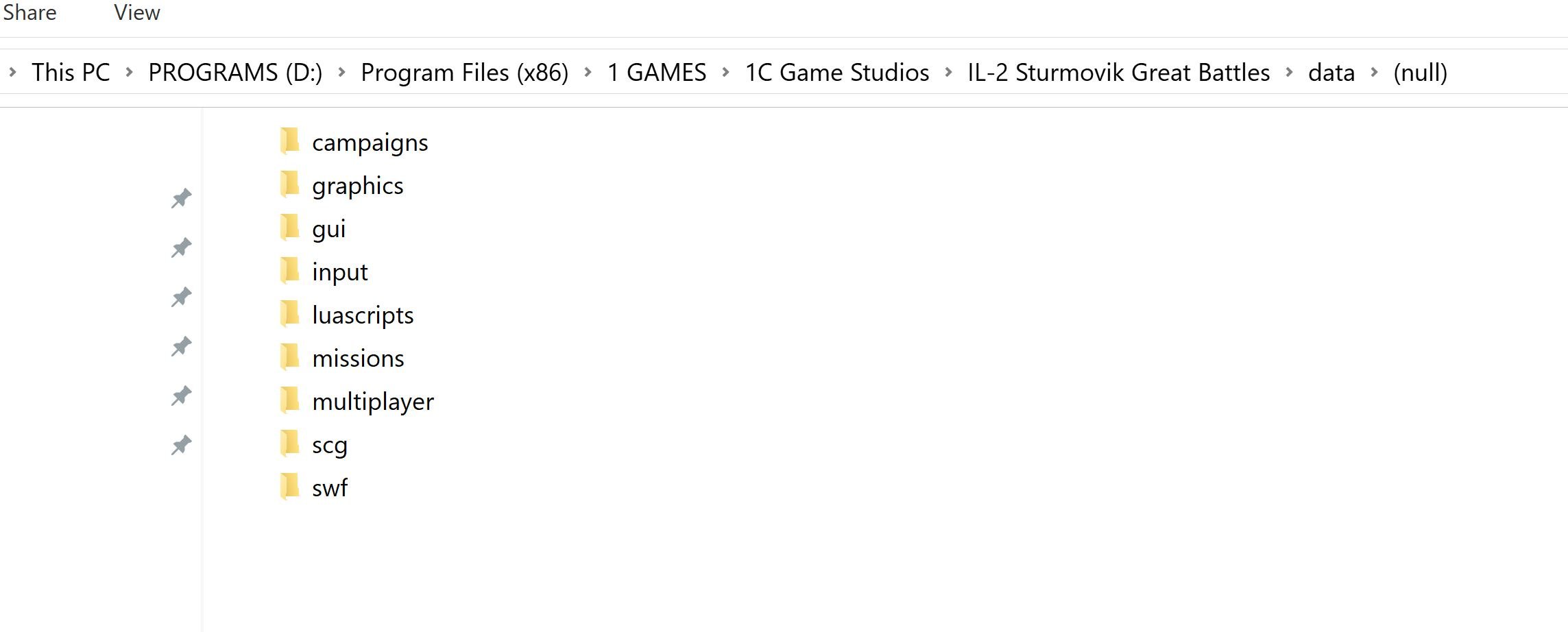Go to IL-2 Sturmovik Great Battles breadcrumb

pos(1119,72)
